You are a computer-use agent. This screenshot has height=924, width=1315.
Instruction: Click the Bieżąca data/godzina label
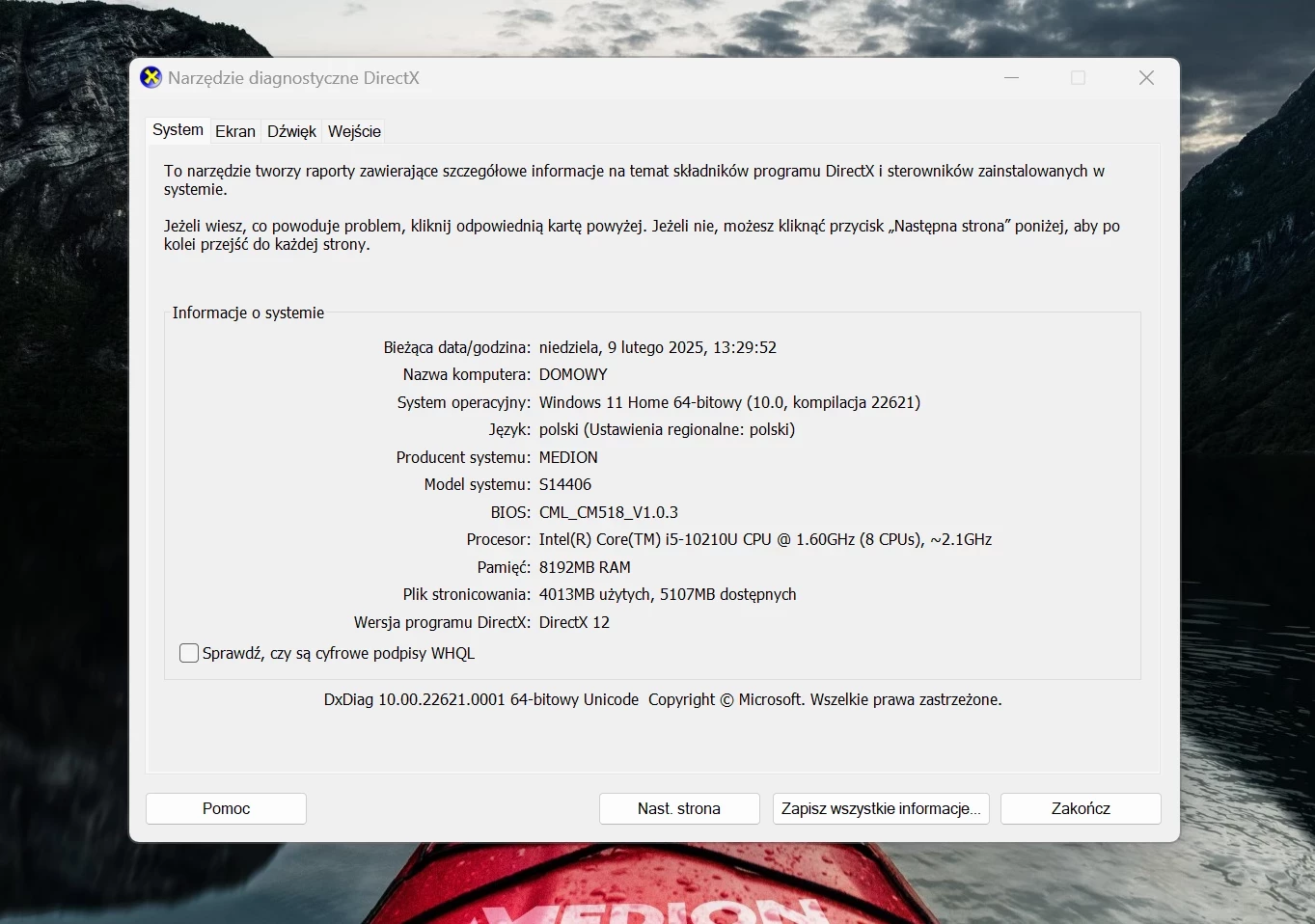[456, 347]
